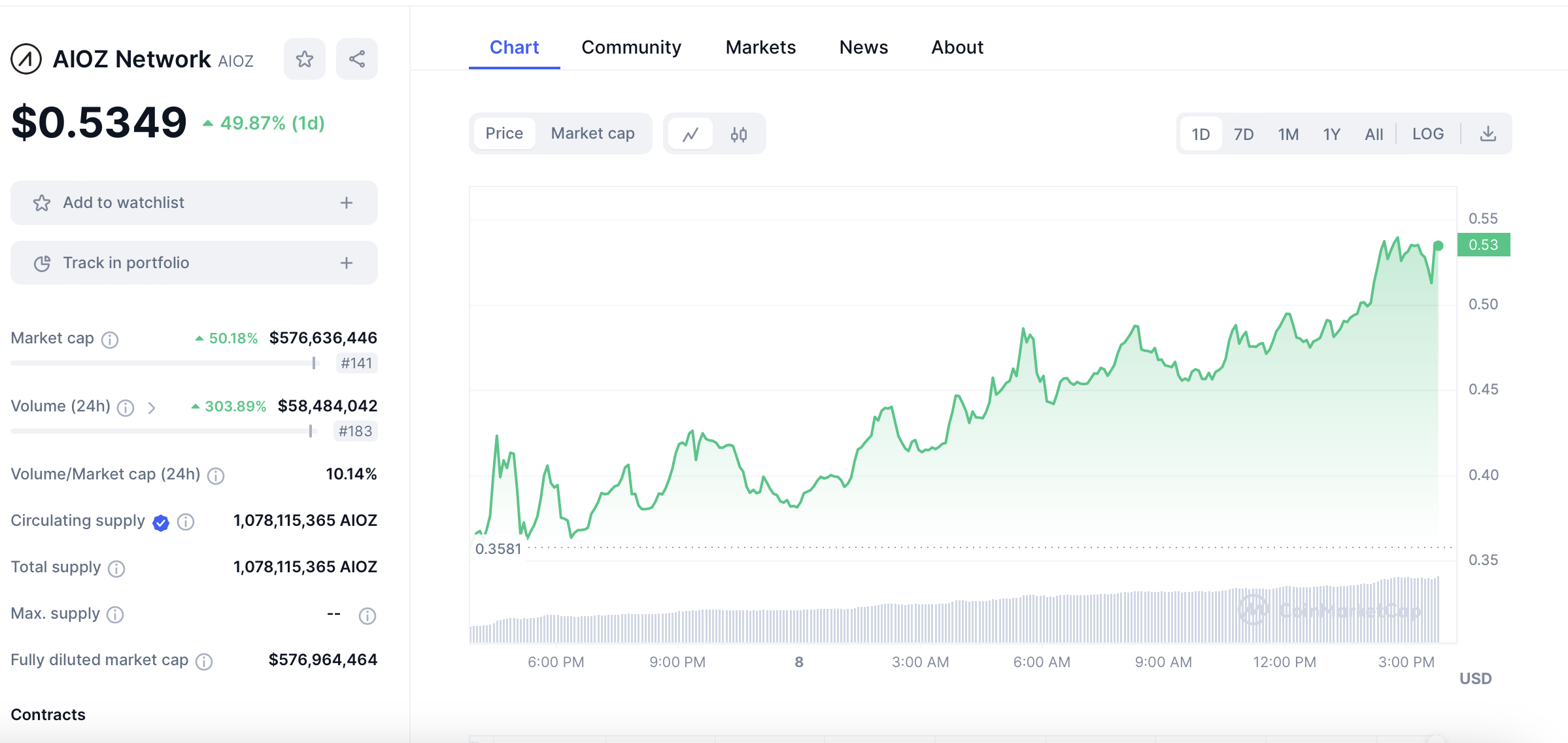Click the star favorite icon beside AIOZ
The image size is (1568, 743).
tap(304, 59)
